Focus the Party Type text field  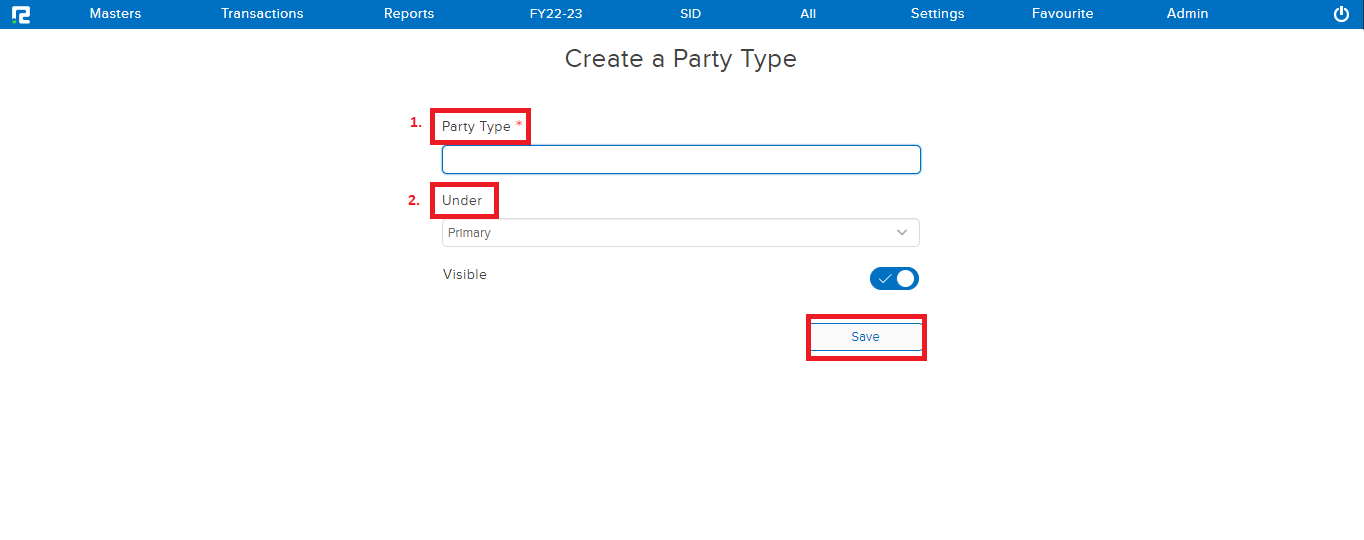pyautogui.click(x=681, y=160)
